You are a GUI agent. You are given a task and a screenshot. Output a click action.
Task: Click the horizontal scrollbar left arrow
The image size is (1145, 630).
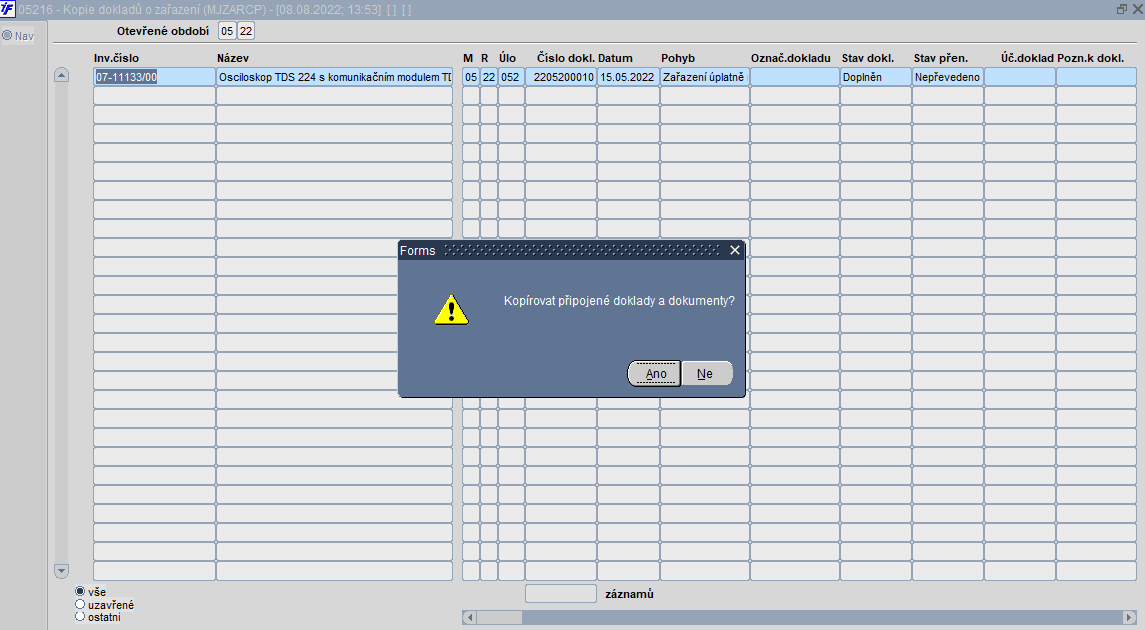tap(470, 618)
